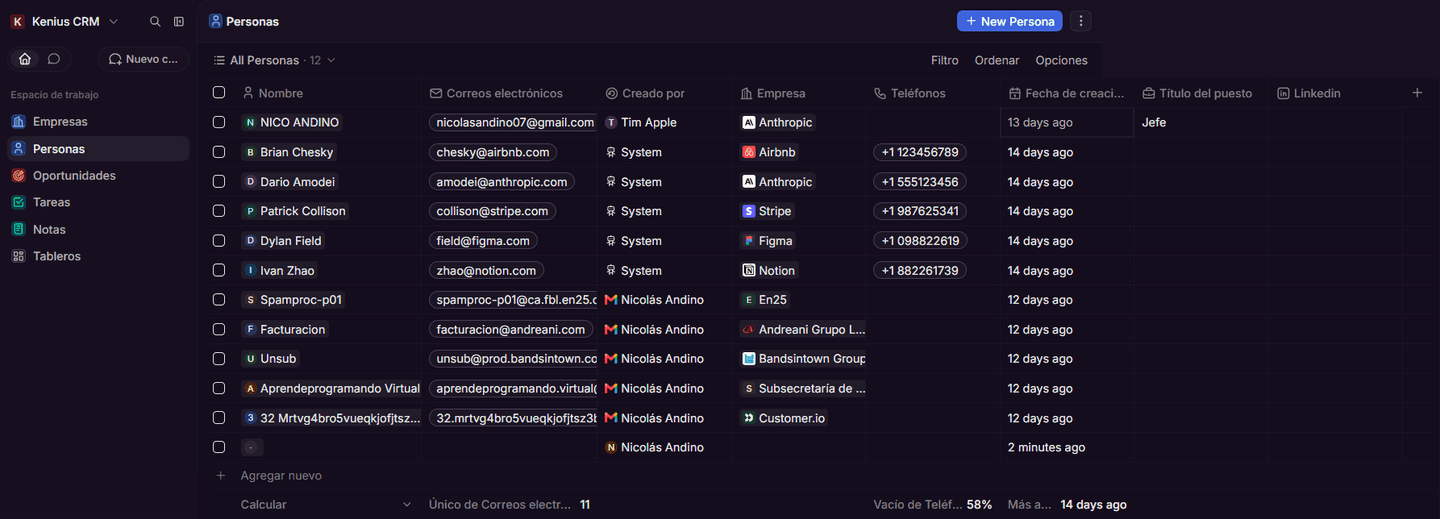The width and height of the screenshot is (1440, 519).
Task: Open the chat bubble icon tab
Action: [54, 59]
